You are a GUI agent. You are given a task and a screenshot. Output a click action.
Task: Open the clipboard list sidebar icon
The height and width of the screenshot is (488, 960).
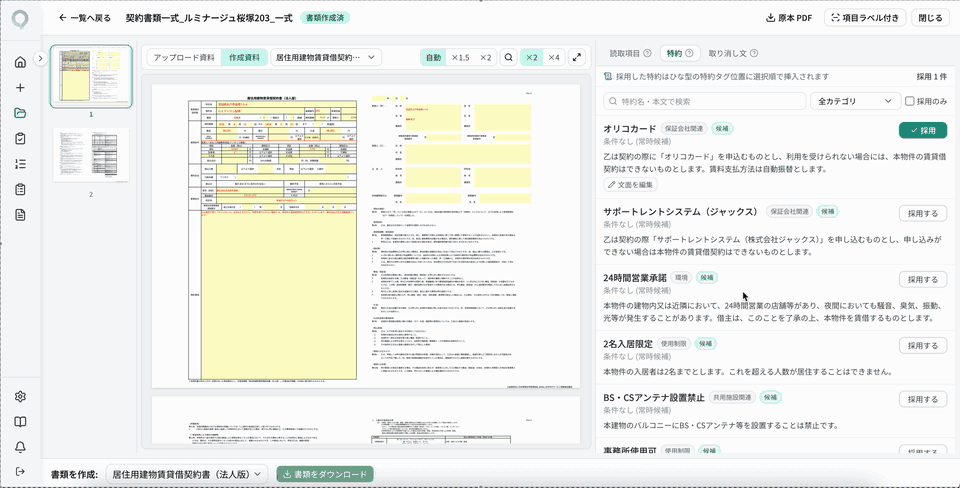pyautogui.click(x=20, y=189)
